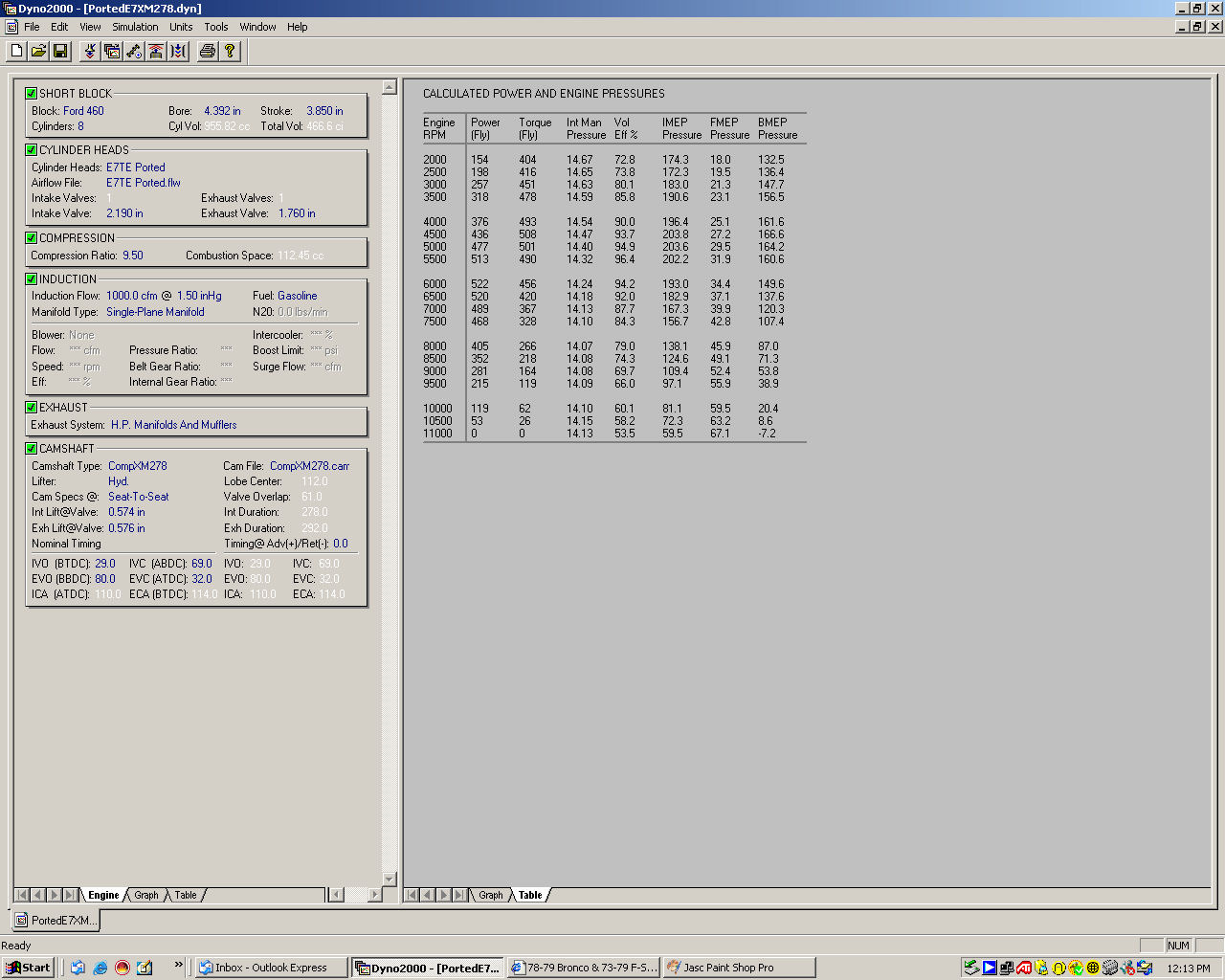Viewport: 1225px width, 980px height.
Task: Click the Start button
Action: coord(28,968)
